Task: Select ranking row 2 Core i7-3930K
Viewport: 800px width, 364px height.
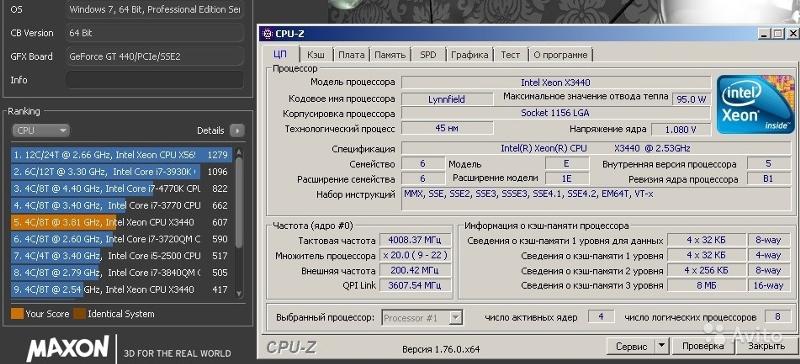Action: (x=122, y=172)
